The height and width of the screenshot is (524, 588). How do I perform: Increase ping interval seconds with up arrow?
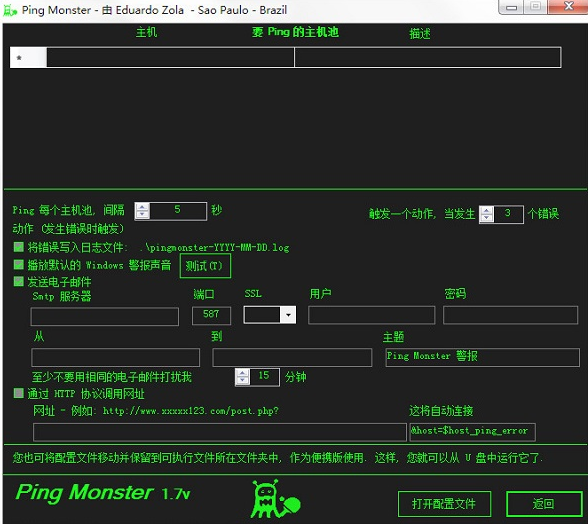pyautogui.click(x=142, y=207)
